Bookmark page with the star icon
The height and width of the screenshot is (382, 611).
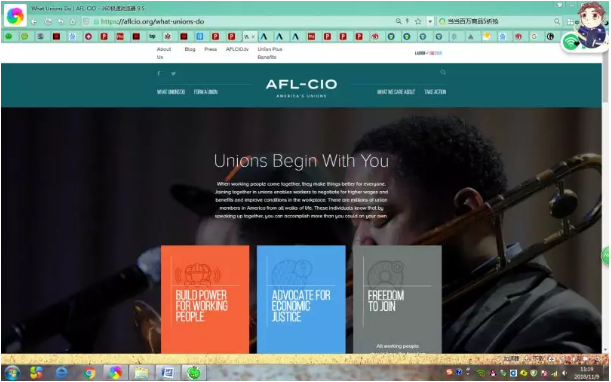click(x=418, y=21)
